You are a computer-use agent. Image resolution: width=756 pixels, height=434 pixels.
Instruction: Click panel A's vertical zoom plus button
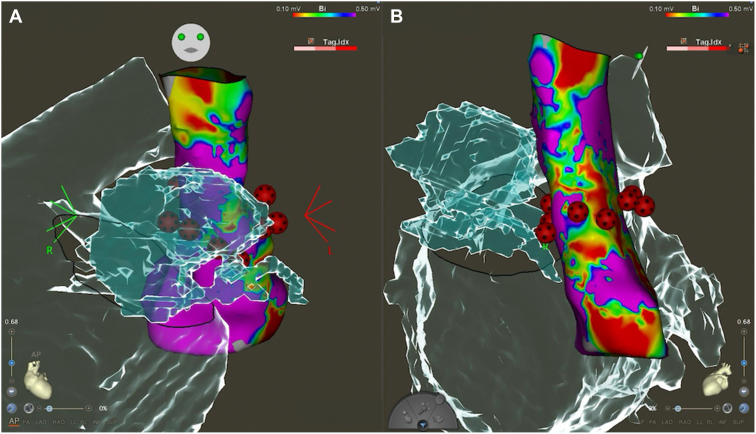click(12, 331)
